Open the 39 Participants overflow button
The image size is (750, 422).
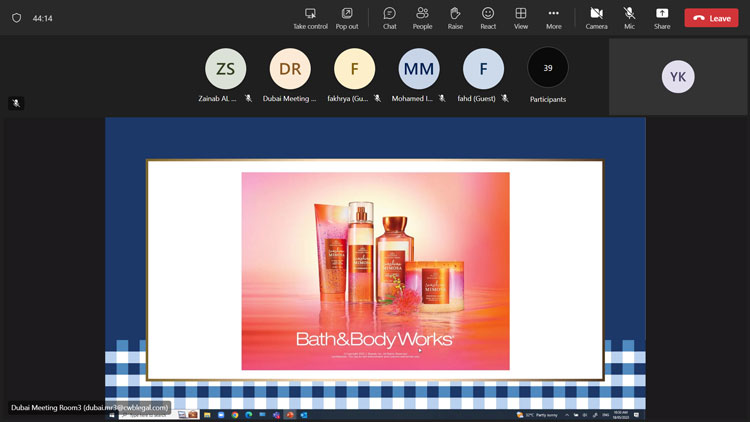pyautogui.click(x=548, y=68)
